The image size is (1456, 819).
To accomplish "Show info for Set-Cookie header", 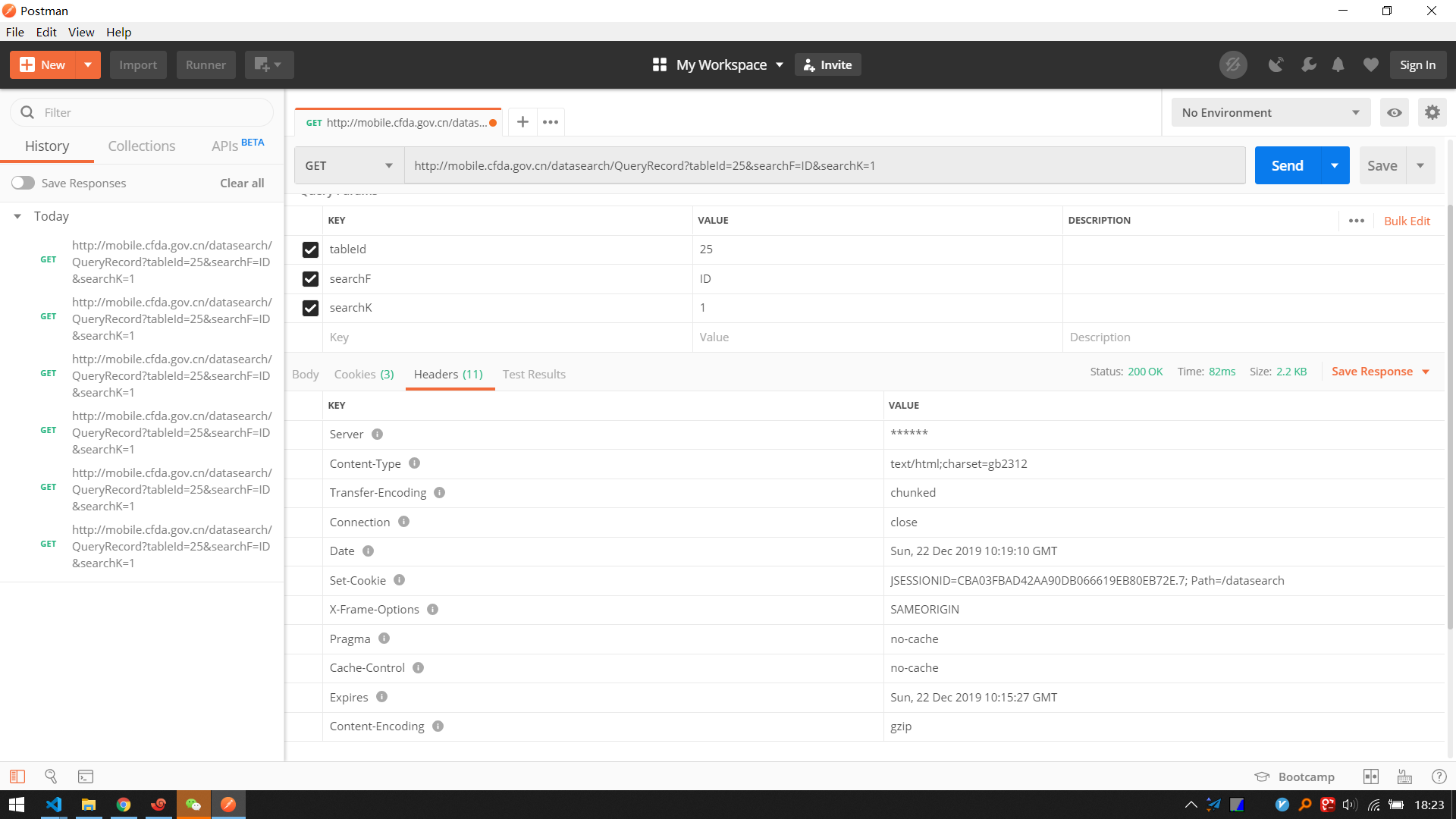I will [399, 580].
